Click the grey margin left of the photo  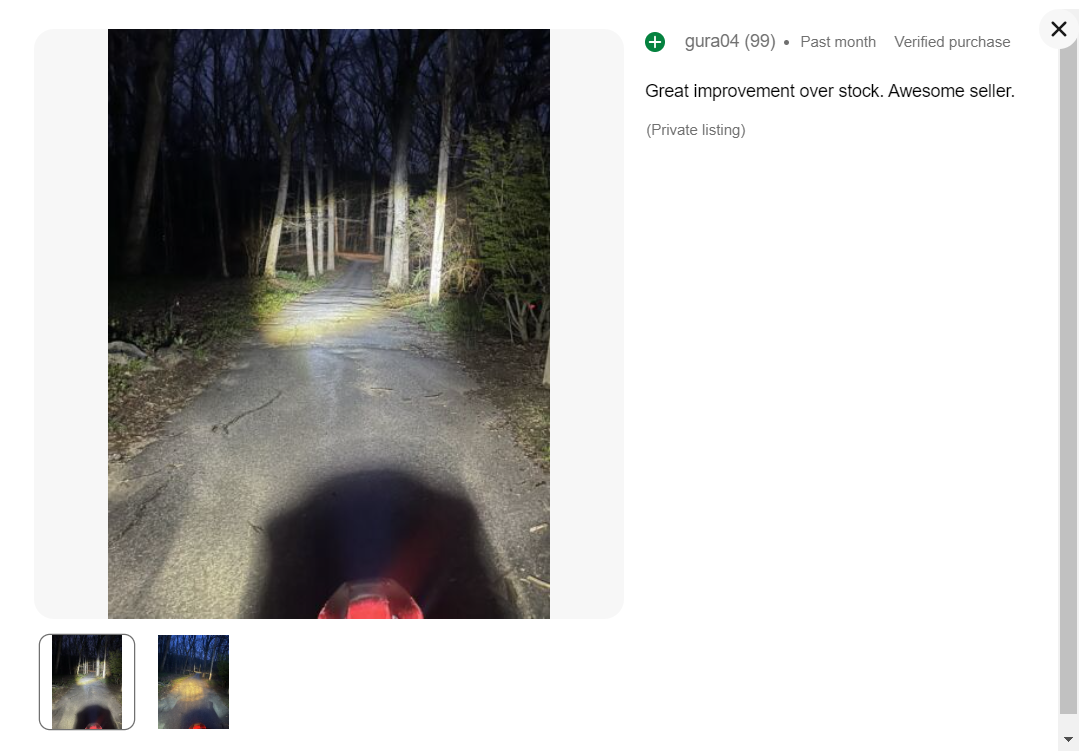[x=71, y=323]
